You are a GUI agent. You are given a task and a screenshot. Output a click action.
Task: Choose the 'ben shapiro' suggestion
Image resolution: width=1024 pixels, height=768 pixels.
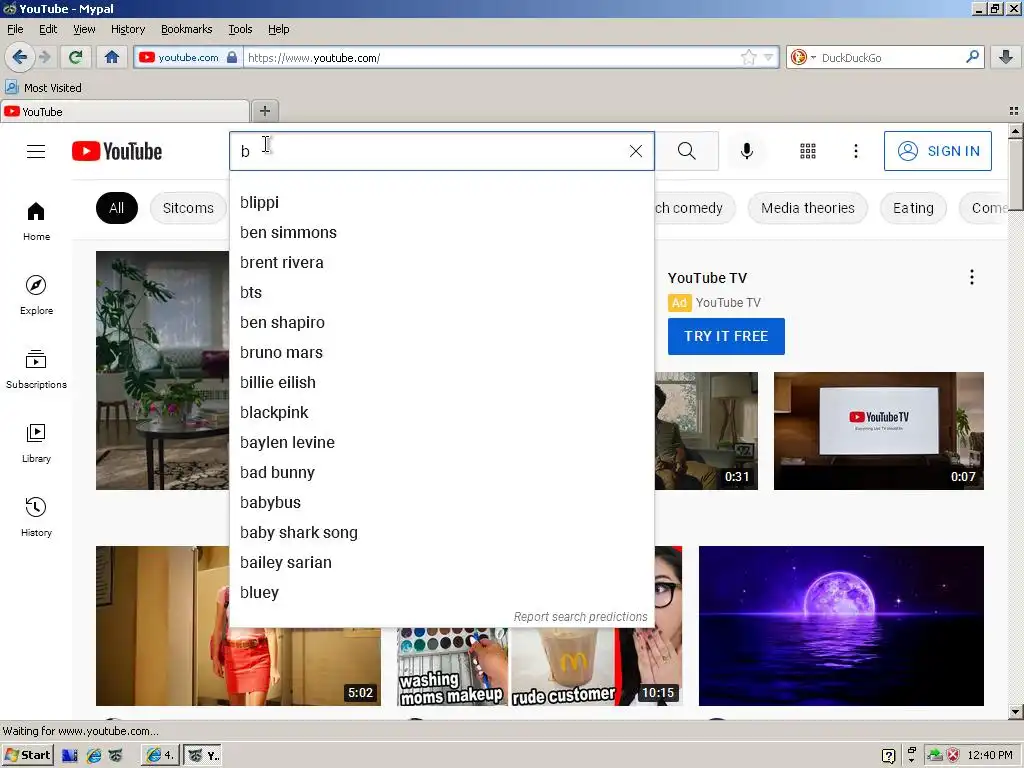(441, 323)
